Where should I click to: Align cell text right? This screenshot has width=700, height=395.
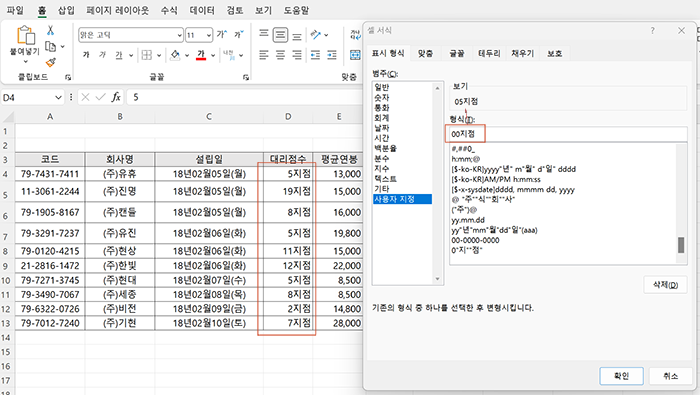tap(297, 55)
